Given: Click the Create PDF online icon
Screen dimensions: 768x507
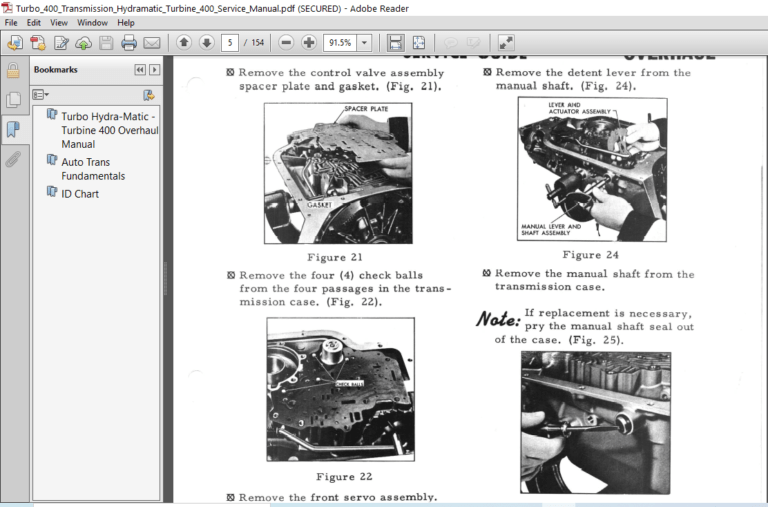Looking at the screenshot, I should (x=15, y=43).
